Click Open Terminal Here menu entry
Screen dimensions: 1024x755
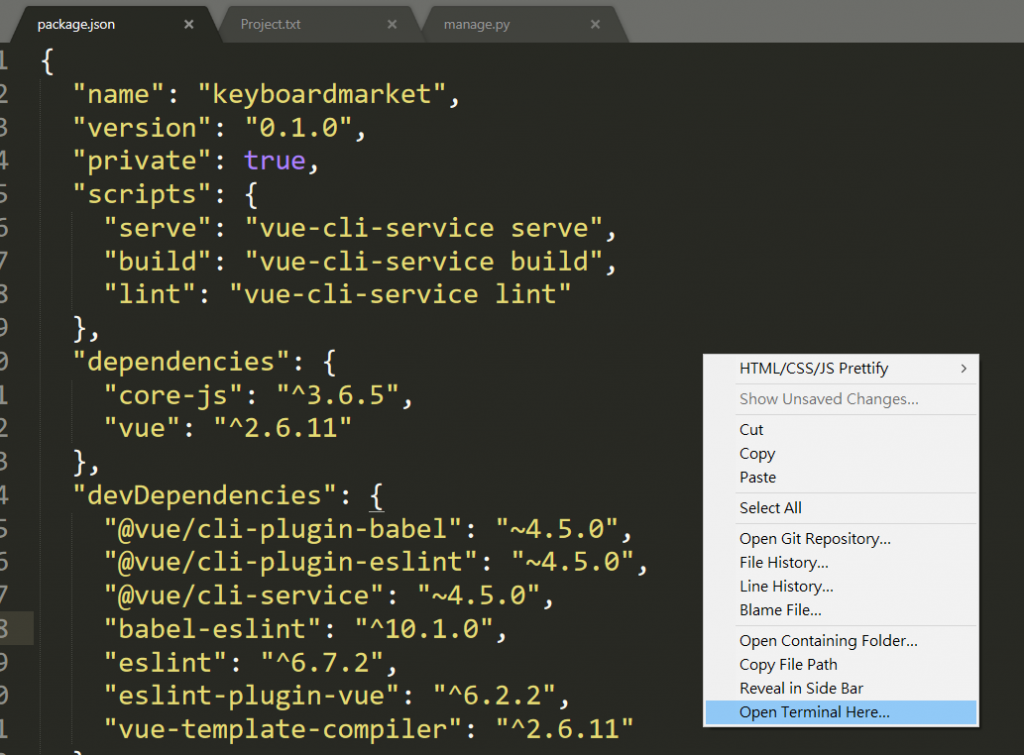[841, 712]
